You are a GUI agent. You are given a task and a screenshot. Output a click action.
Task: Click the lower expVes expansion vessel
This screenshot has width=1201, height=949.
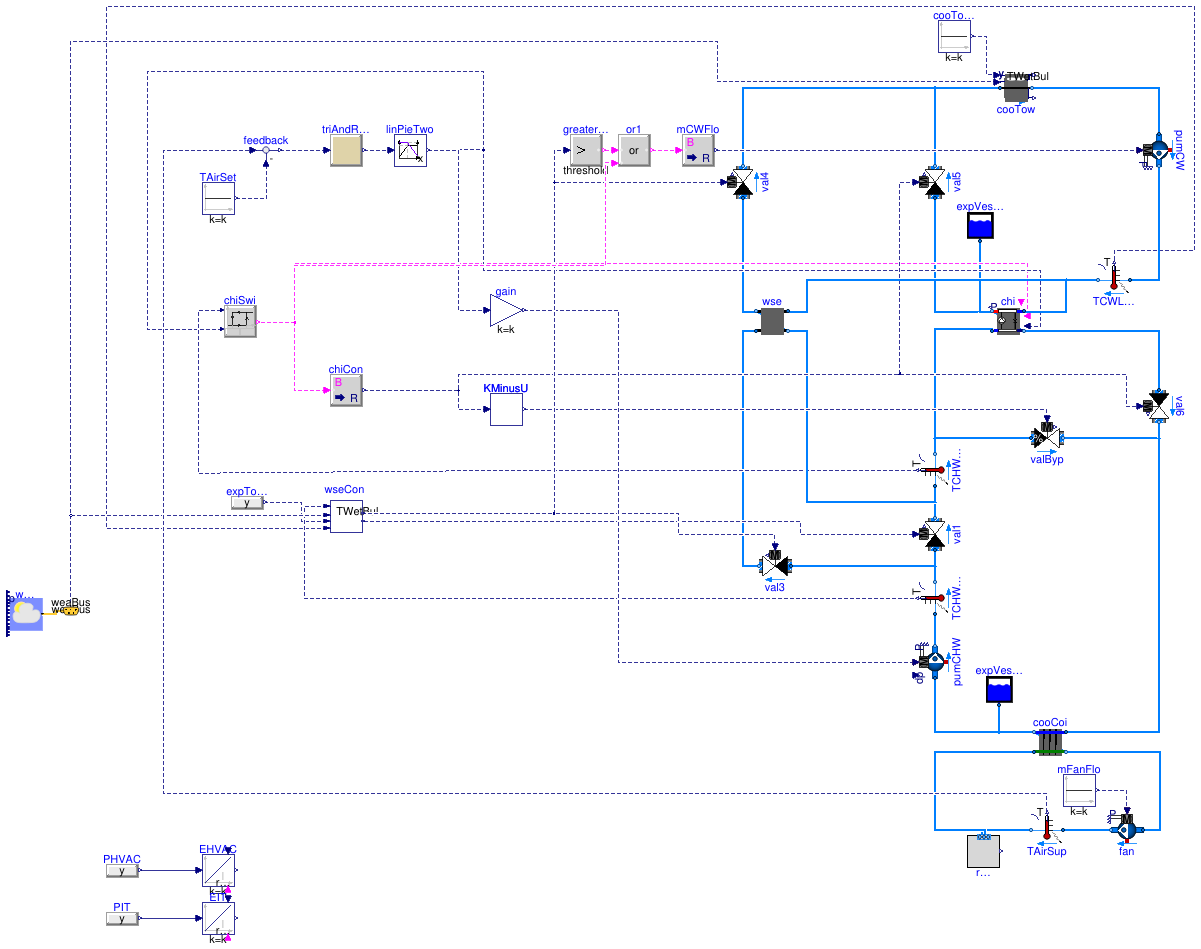pyautogui.click(x=999, y=690)
